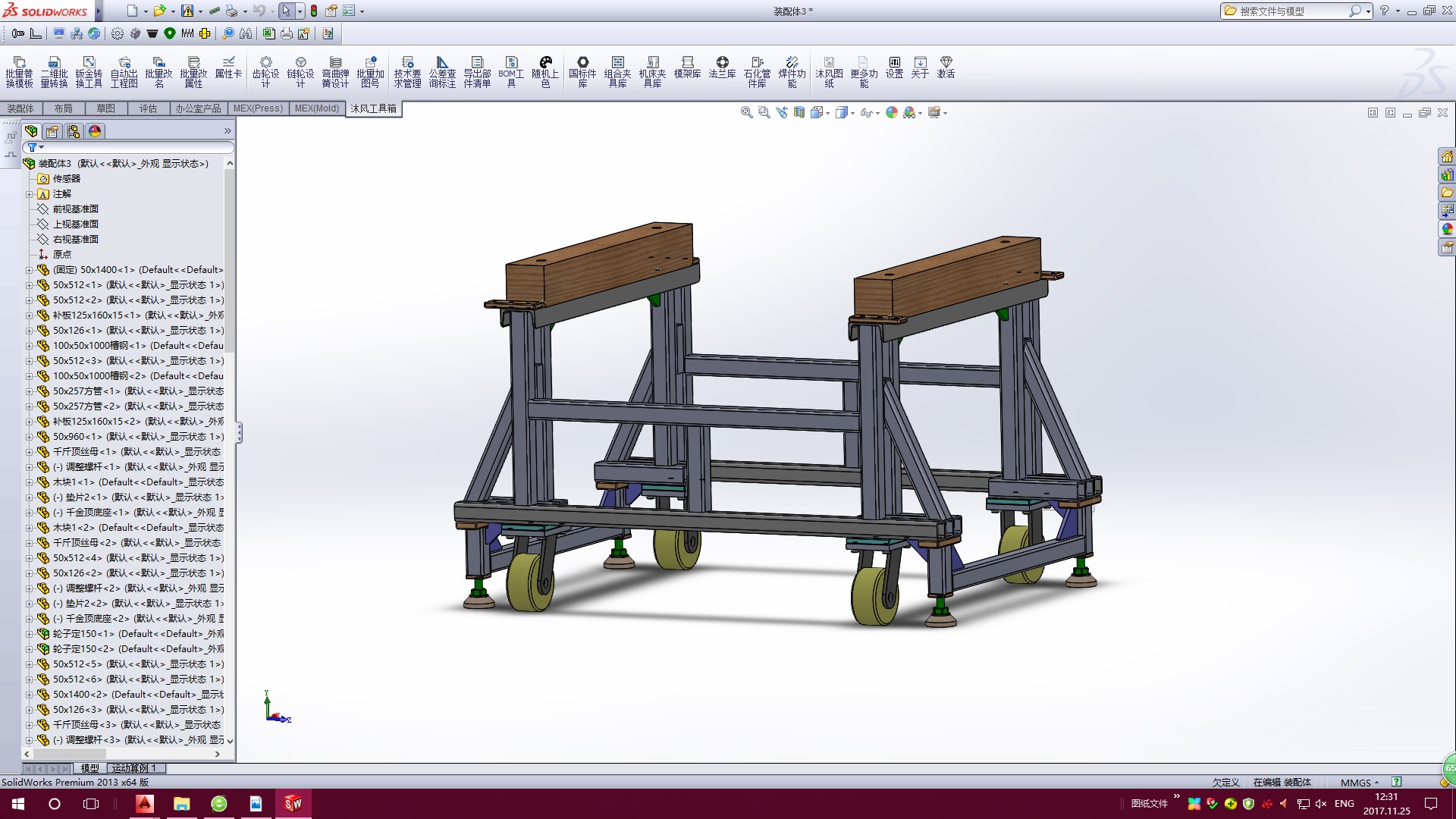The height and width of the screenshot is (819, 1456).
Task: Click the Zoom to Fit magnifier icon
Action: click(746, 112)
